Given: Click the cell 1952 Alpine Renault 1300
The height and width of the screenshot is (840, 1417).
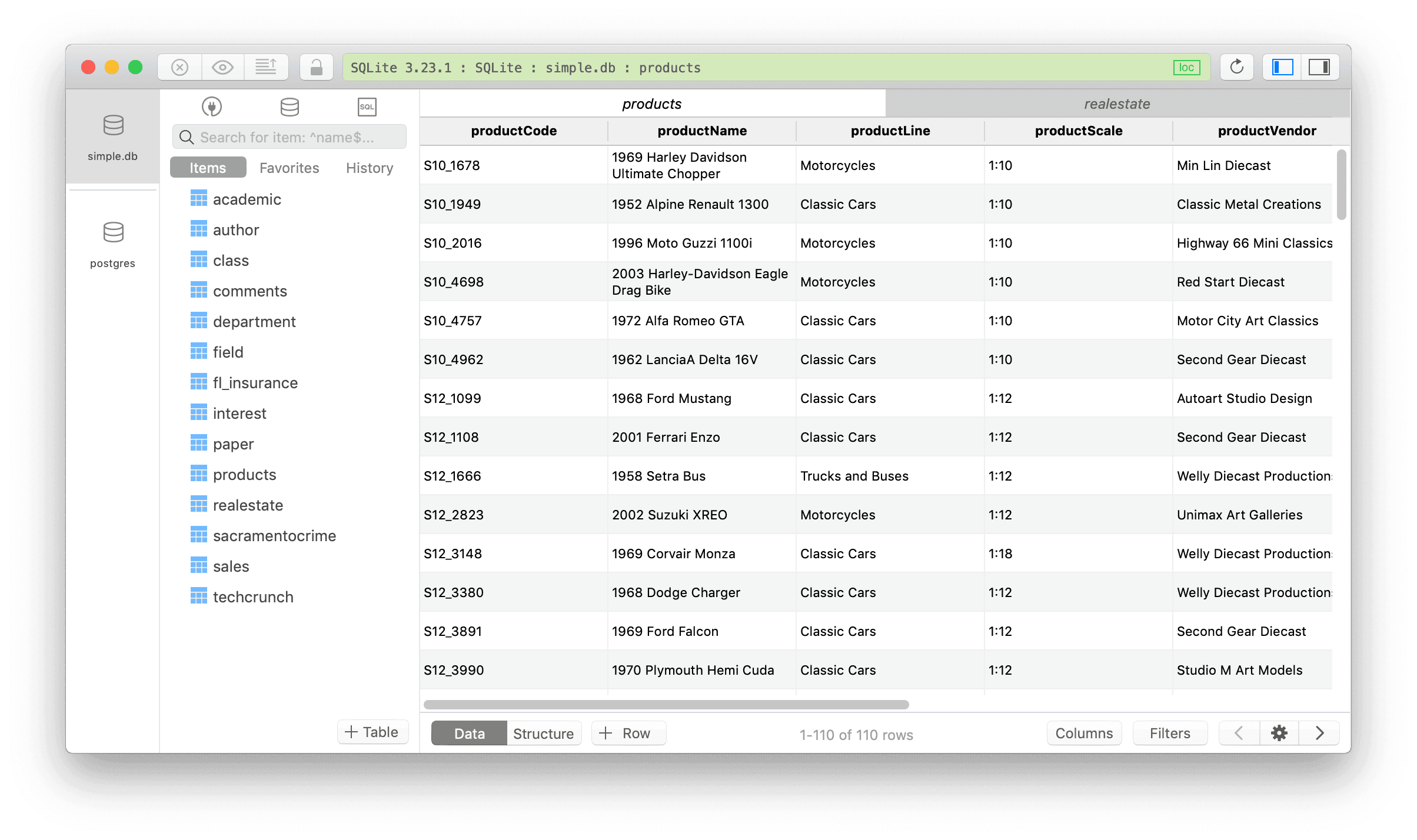Looking at the screenshot, I should 702,204.
